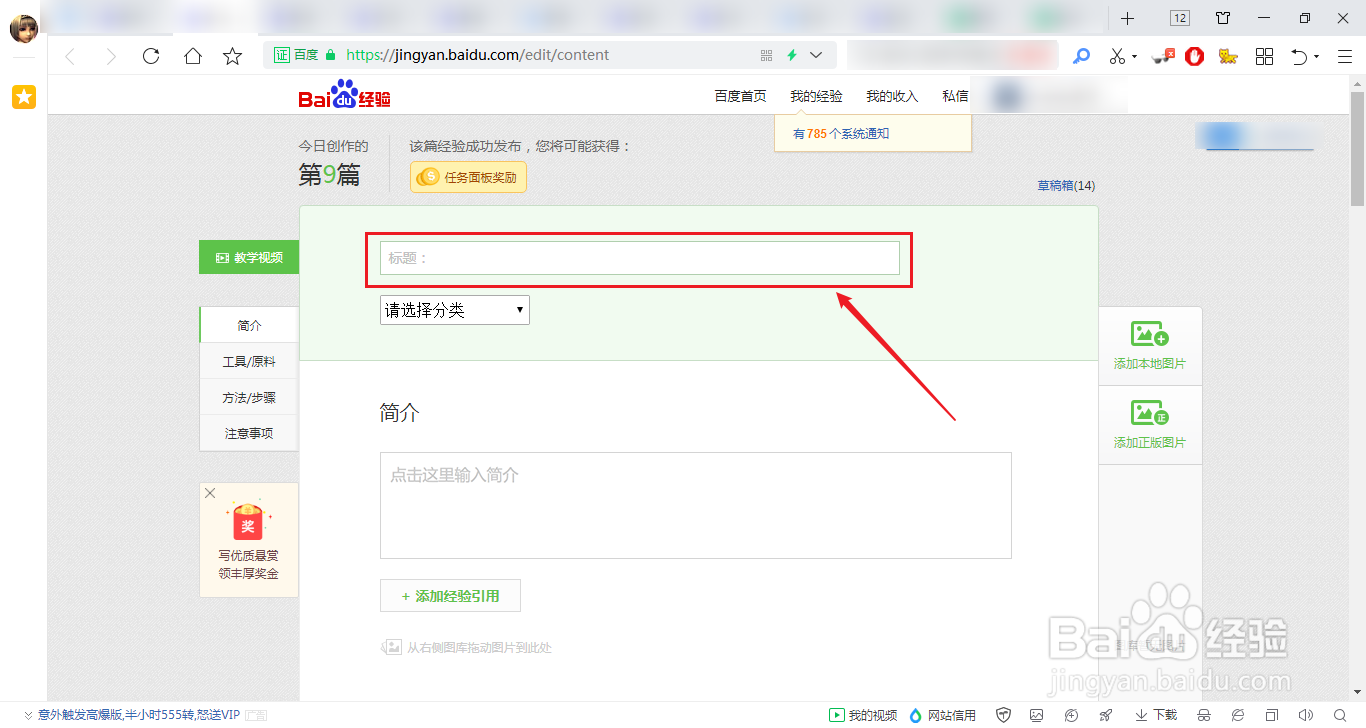This screenshot has height=728, width=1366.
Task: Click inside the 标题 title input field
Action: (638, 258)
